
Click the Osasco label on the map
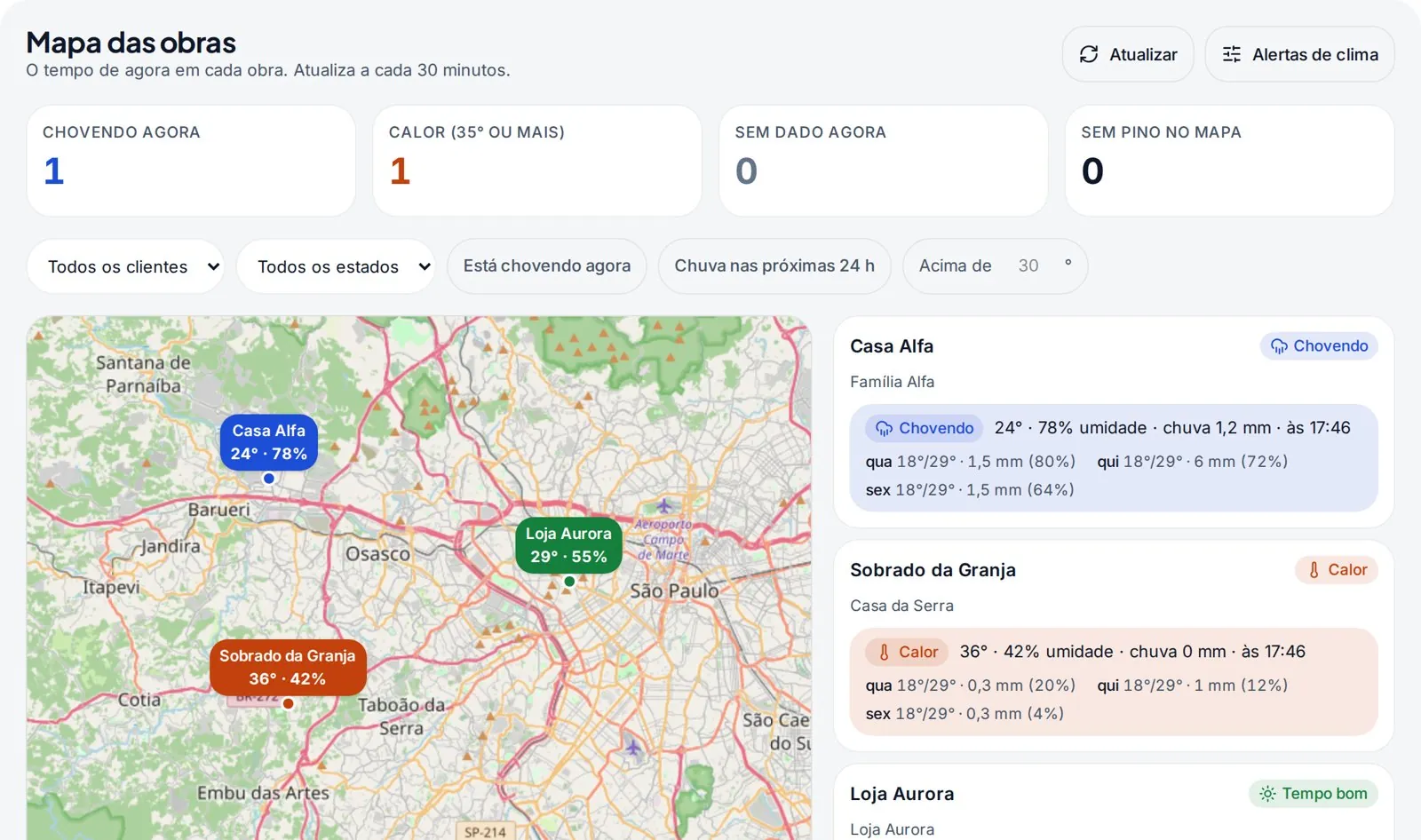(x=377, y=554)
